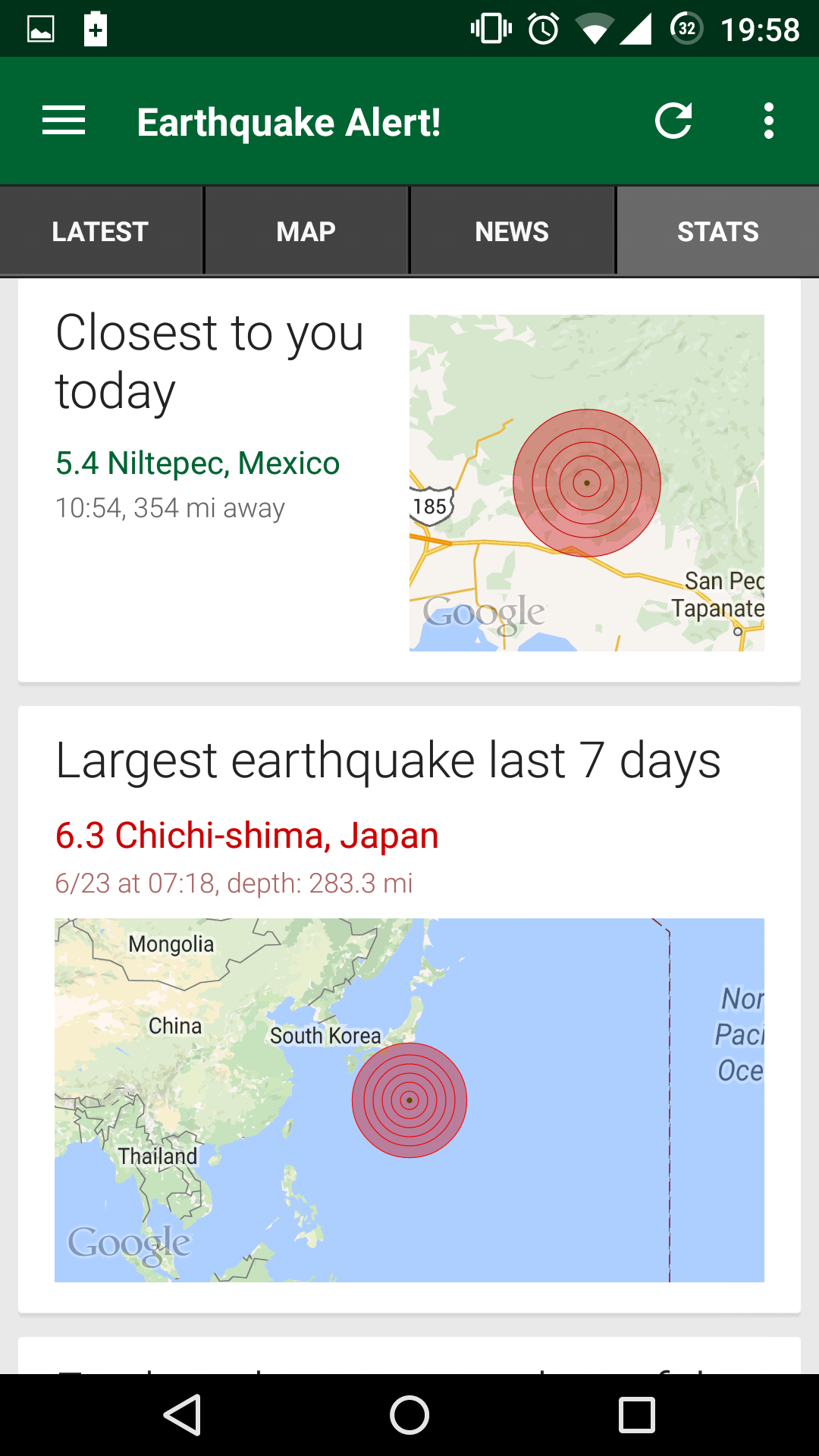Screen dimensions: 819x1456
Task: Open the NEWS tab
Action: click(512, 231)
